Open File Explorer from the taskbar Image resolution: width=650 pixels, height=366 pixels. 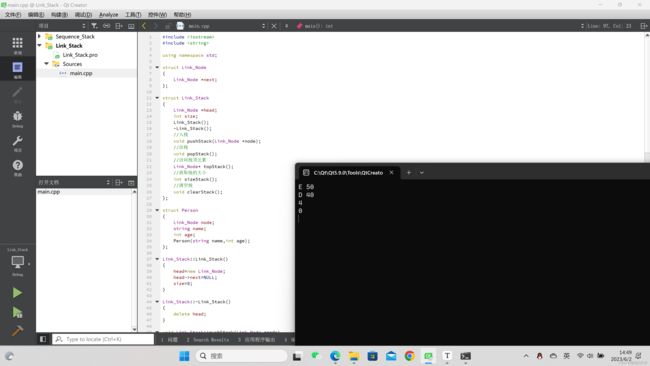point(354,356)
